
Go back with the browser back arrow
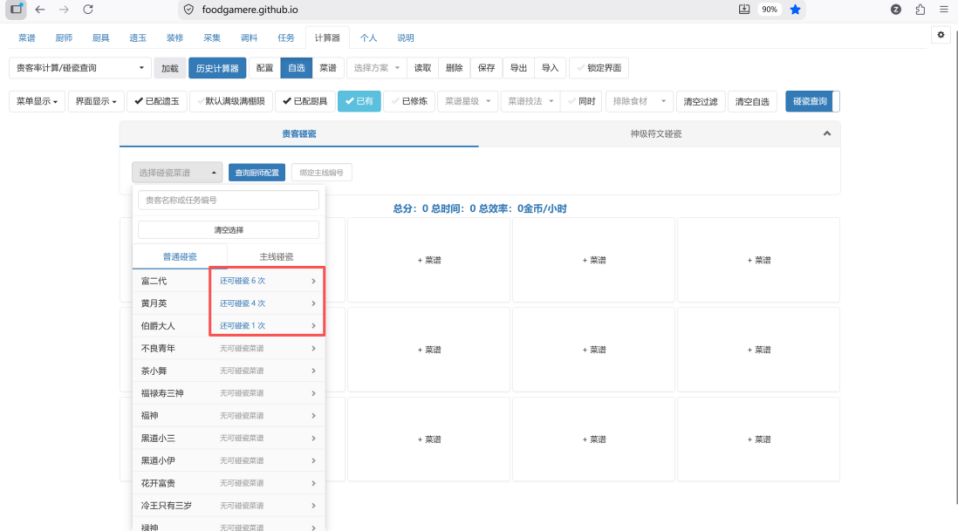coord(40,10)
